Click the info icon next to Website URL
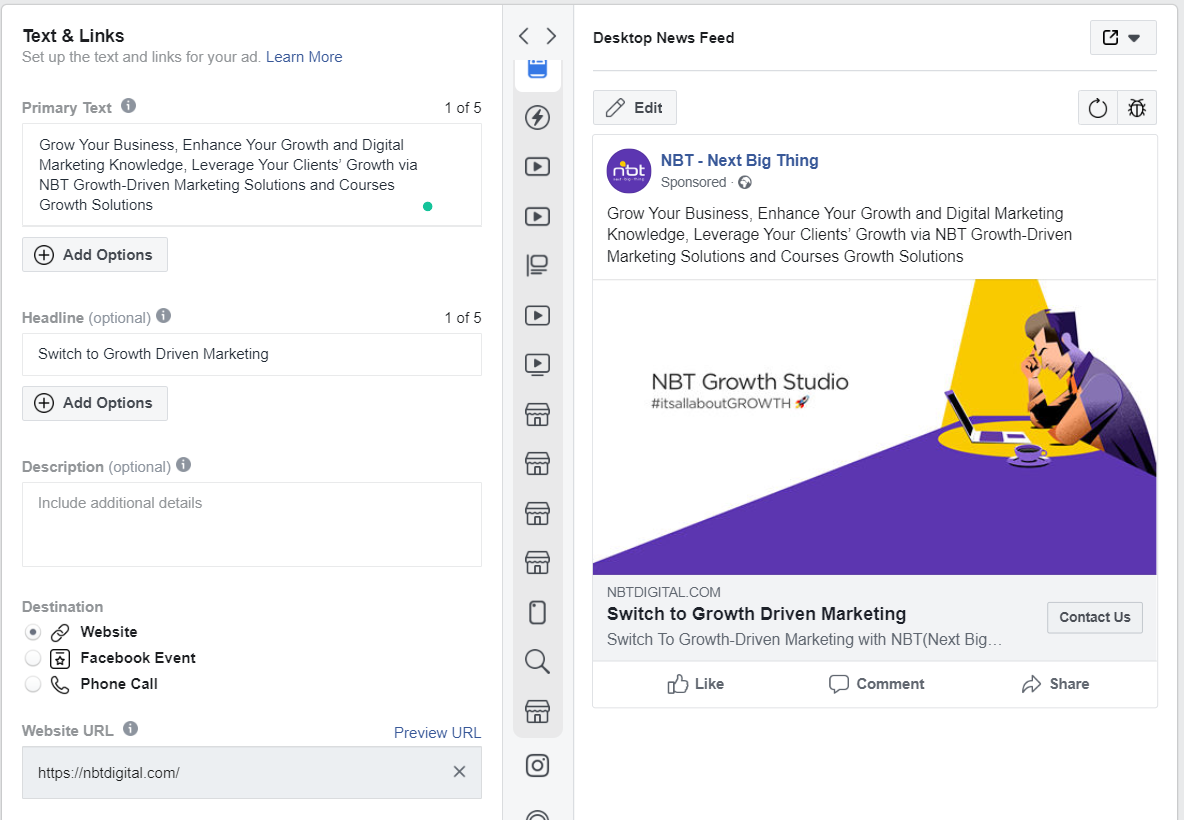This screenshot has height=820, width=1184. 131,729
